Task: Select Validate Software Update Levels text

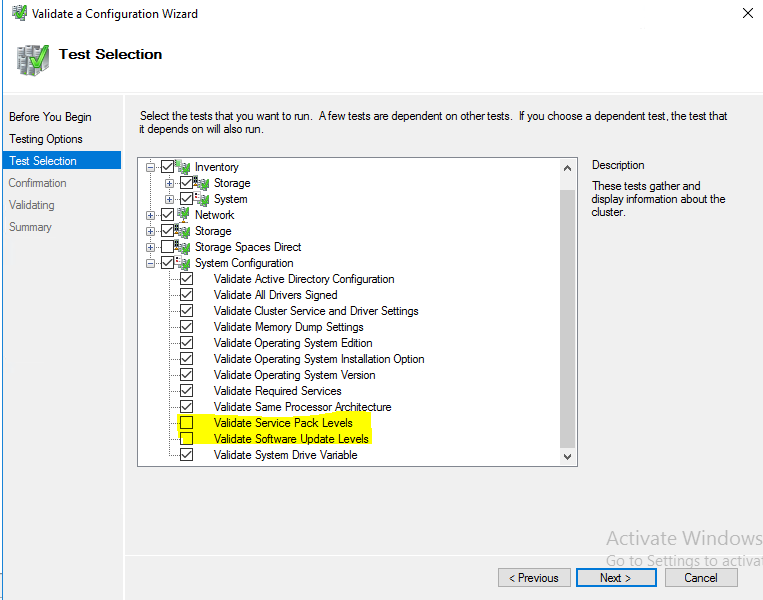Action: [x=291, y=438]
